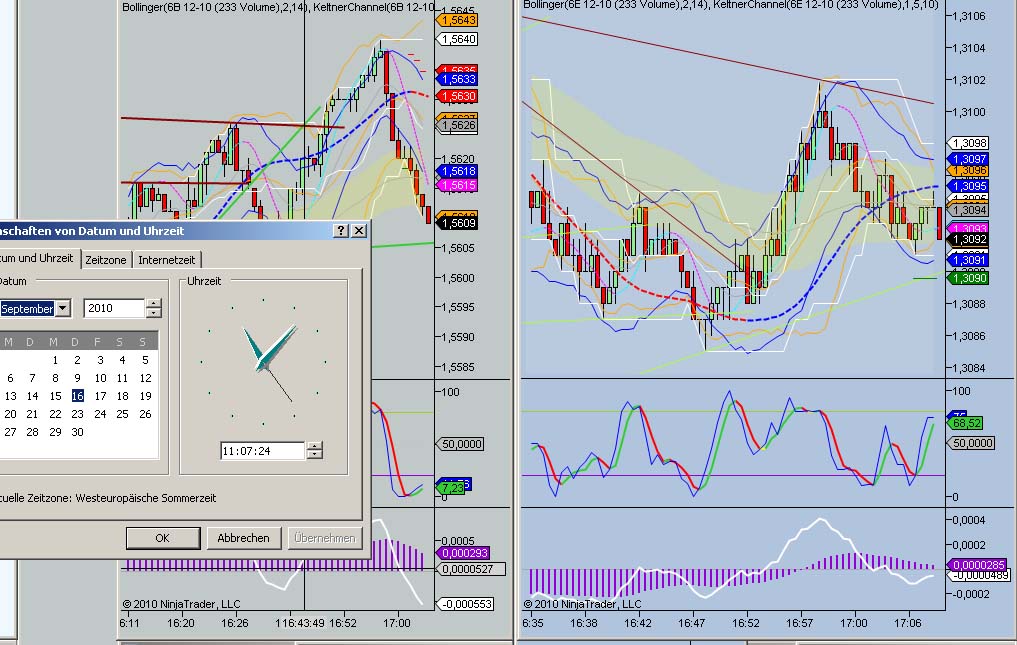Pick day 24 in the calendar
This screenshot has width=1017, height=645.
(100, 414)
